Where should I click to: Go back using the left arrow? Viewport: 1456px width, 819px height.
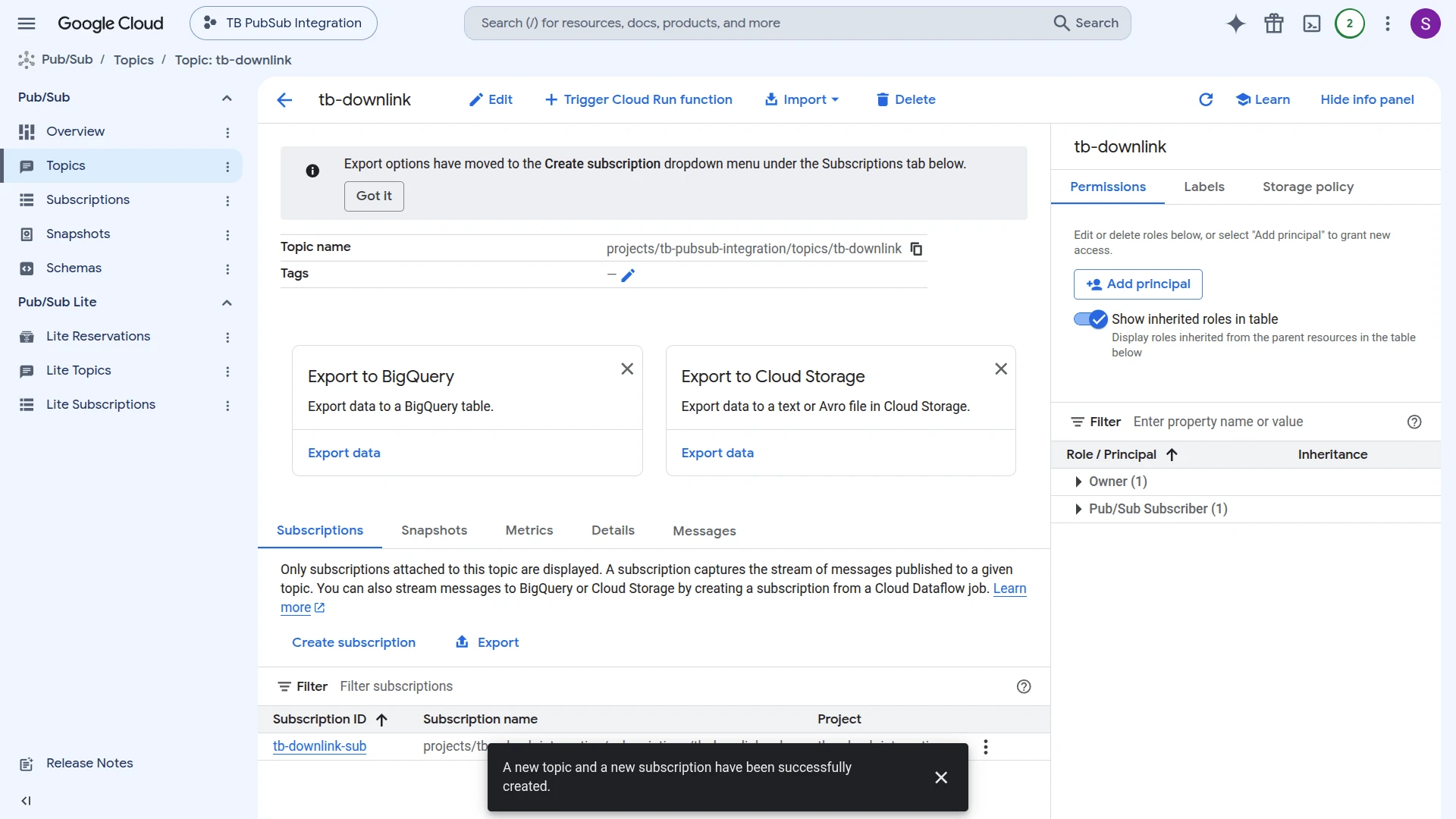(x=284, y=99)
